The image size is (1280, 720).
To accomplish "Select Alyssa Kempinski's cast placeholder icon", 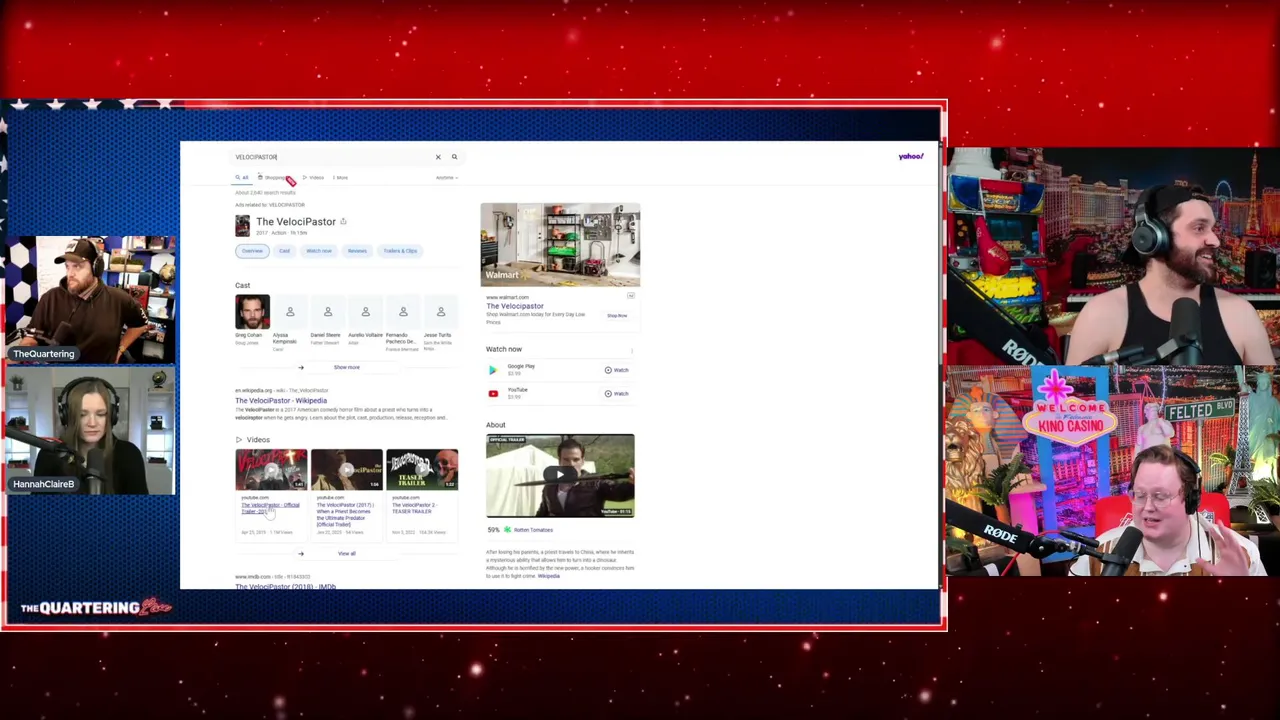I will pyautogui.click(x=290, y=312).
